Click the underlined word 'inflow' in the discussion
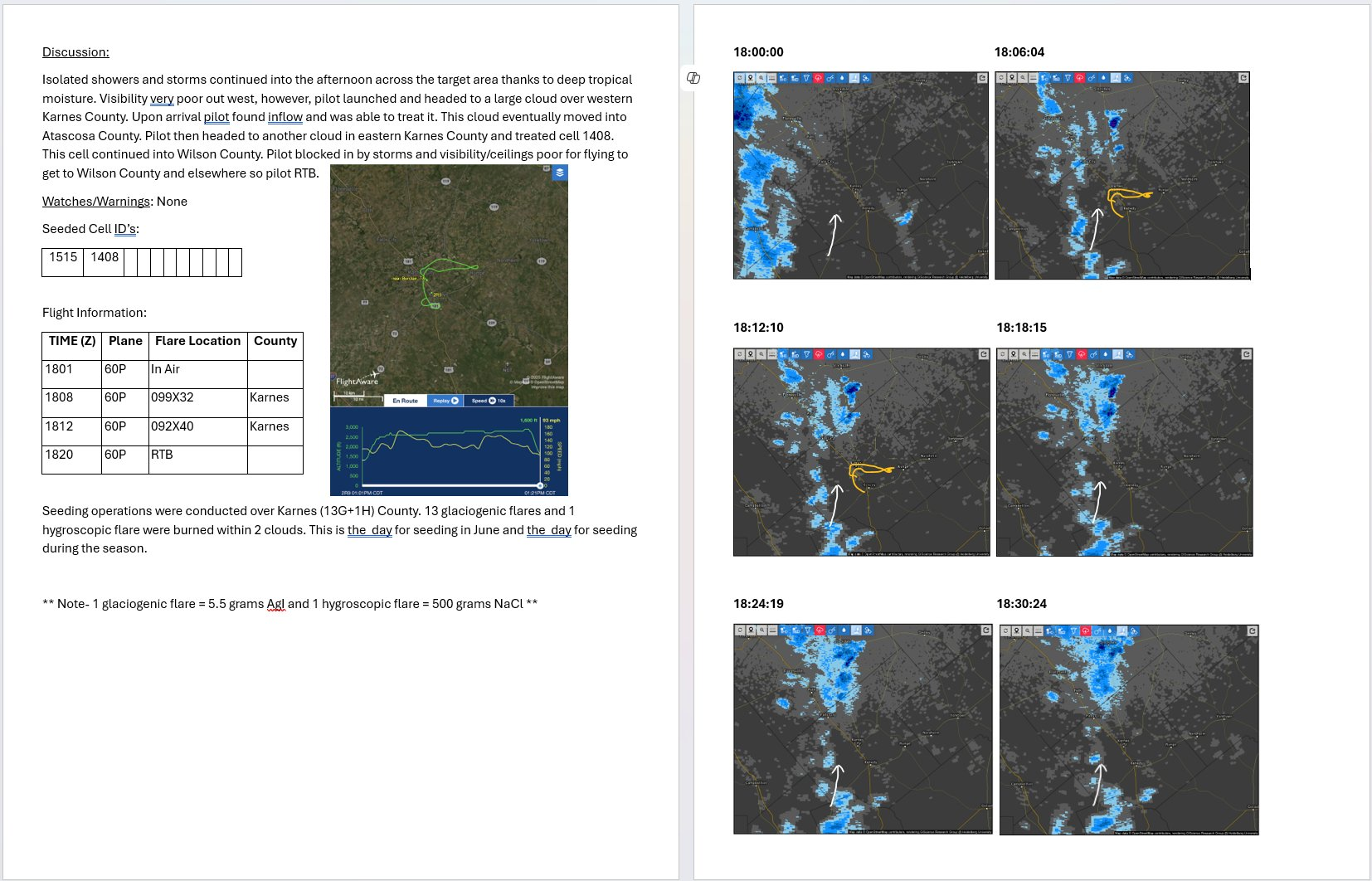 285,117
